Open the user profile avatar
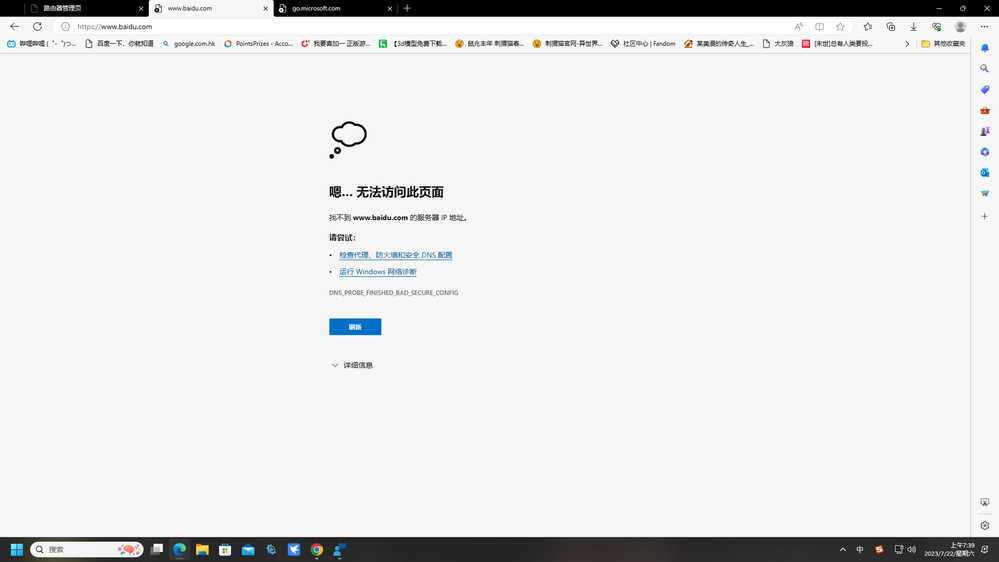This screenshot has width=999, height=562. pos(960,27)
